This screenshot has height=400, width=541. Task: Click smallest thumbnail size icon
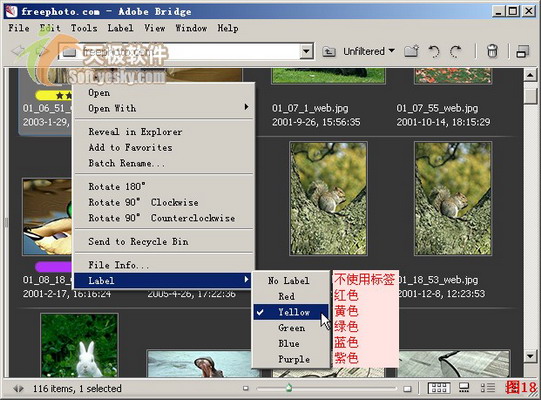click(x=246, y=388)
